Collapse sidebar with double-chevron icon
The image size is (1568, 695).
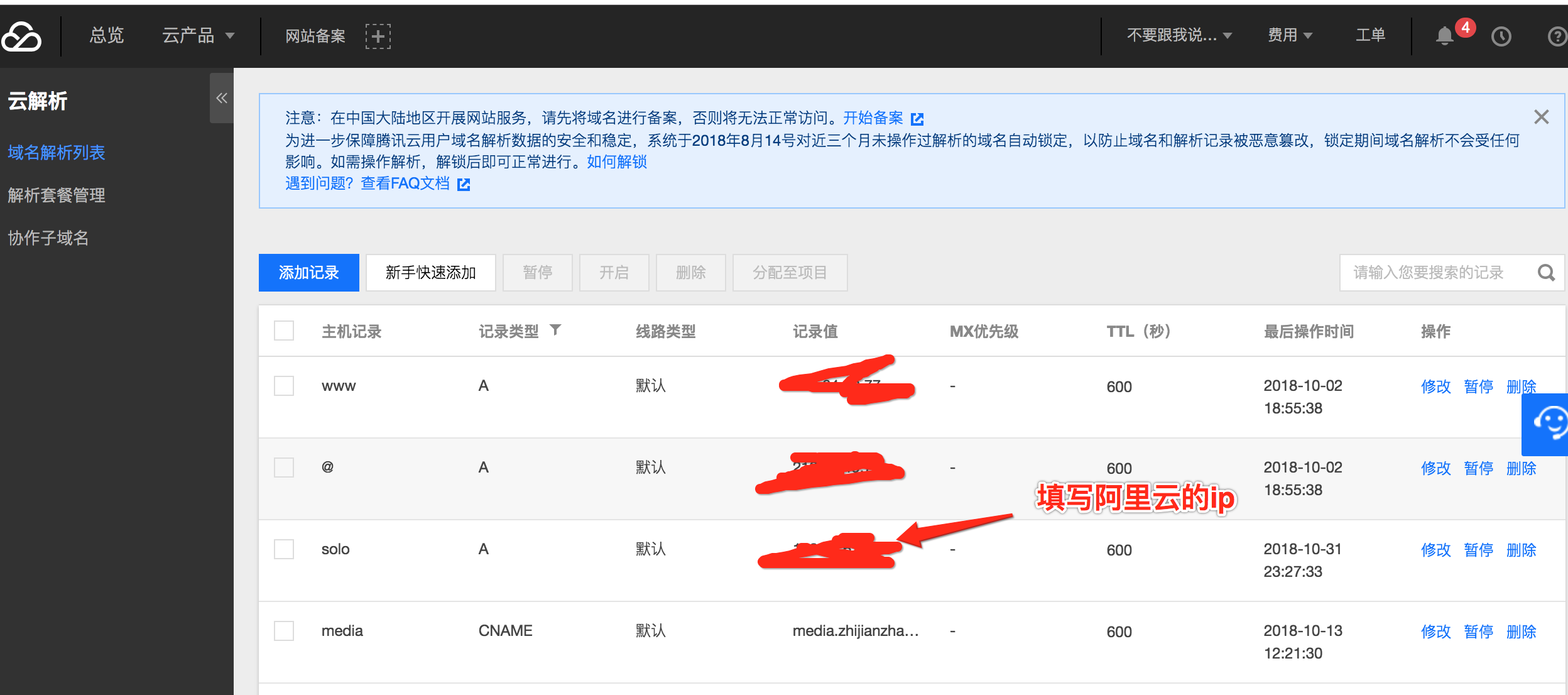(x=221, y=98)
